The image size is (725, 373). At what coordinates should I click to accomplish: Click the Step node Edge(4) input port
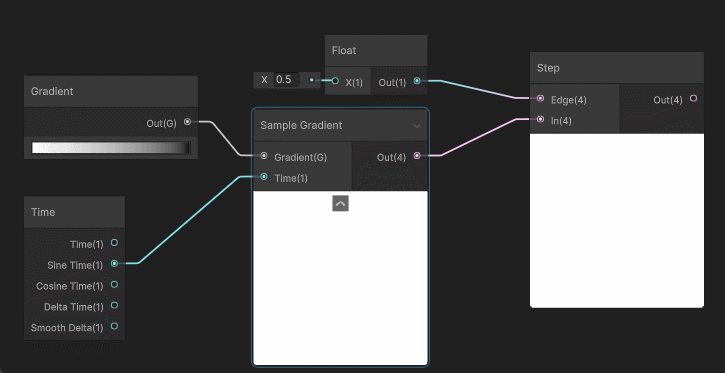click(541, 98)
